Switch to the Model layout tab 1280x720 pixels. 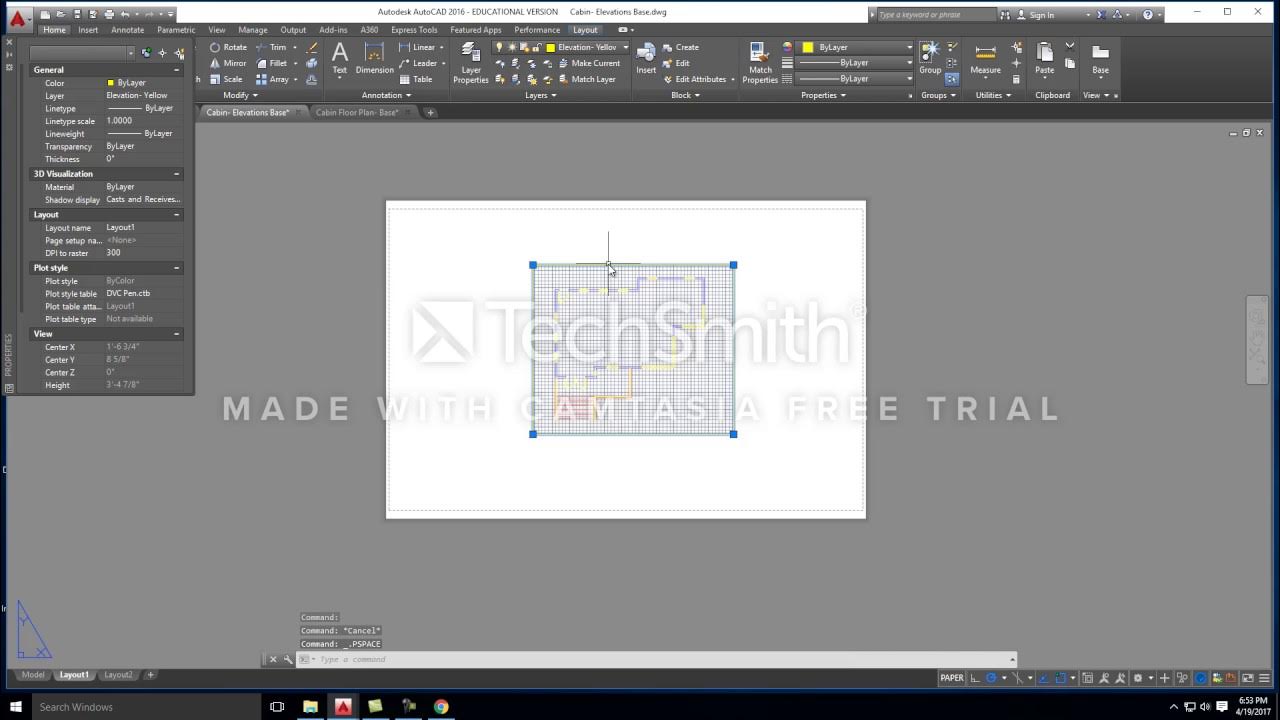click(x=33, y=675)
